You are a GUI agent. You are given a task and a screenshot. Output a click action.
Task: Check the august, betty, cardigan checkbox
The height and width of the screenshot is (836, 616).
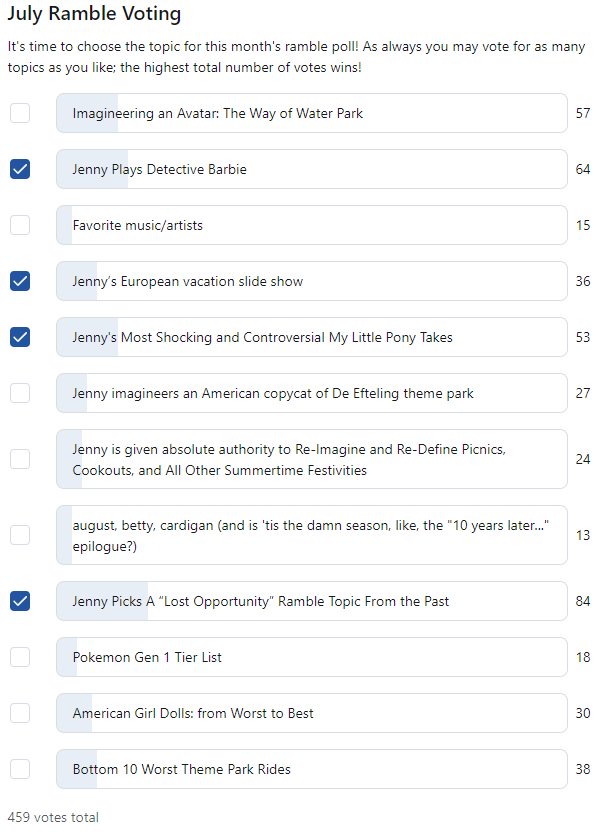(20, 535)
